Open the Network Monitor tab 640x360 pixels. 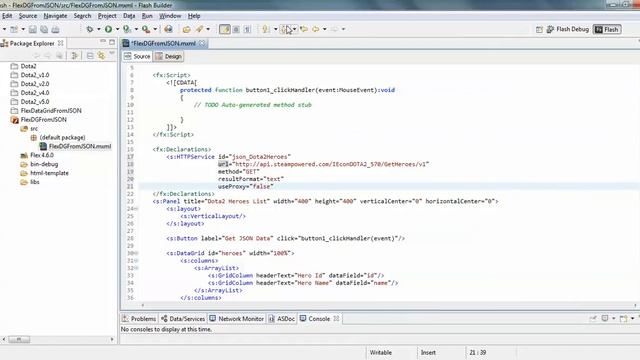click(237, 319)
